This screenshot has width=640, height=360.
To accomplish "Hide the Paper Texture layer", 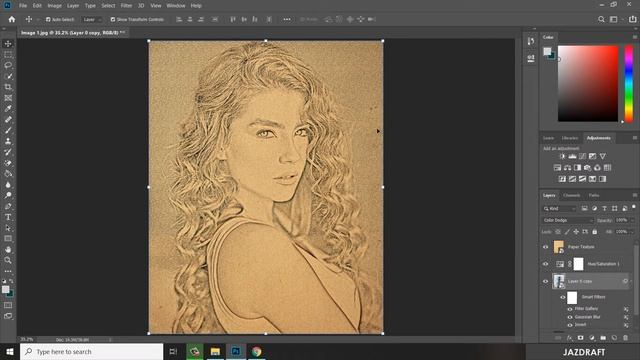I will point(546,247).
